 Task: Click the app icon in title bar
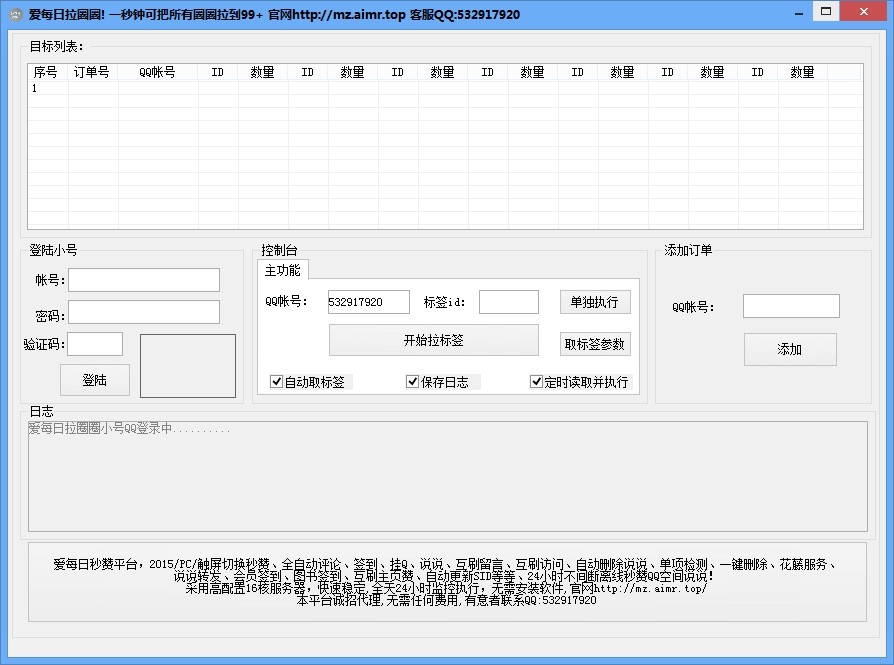(x=15, y=14)
